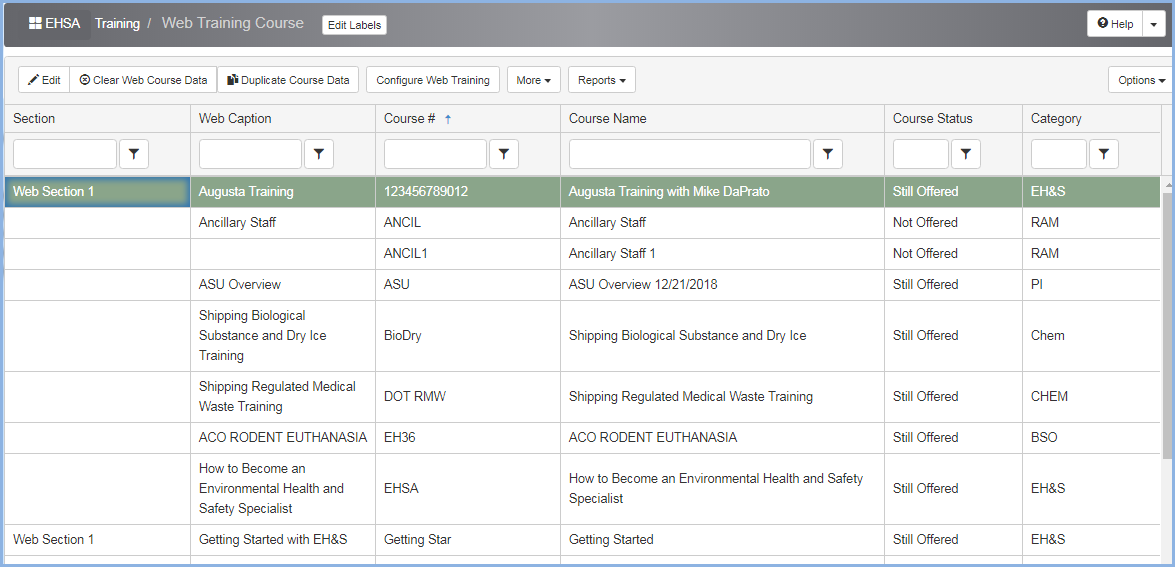Select 'ASU Overview 12/21/2018' course name
This screenshot has height=567, width=1175.
click(722, 285)
